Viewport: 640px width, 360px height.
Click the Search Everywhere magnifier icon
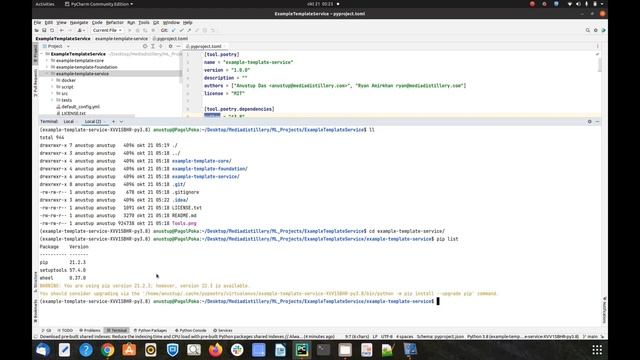click(588, 30)
